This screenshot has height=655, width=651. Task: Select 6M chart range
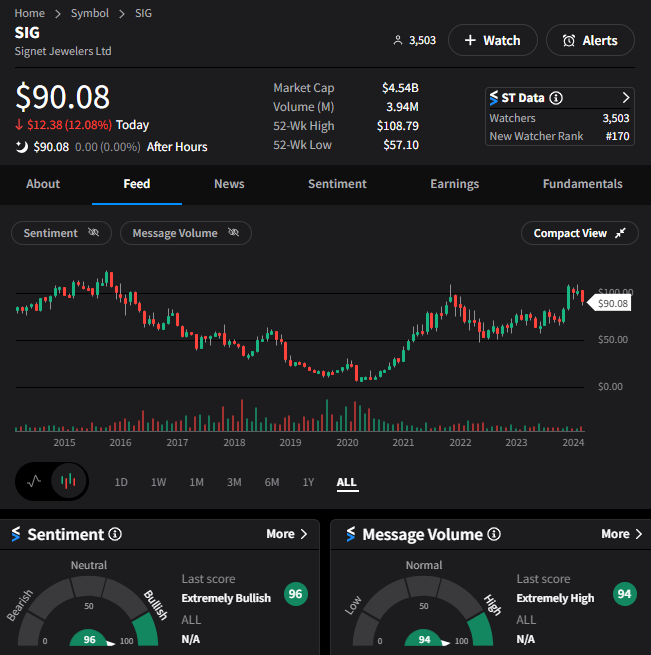272,482
